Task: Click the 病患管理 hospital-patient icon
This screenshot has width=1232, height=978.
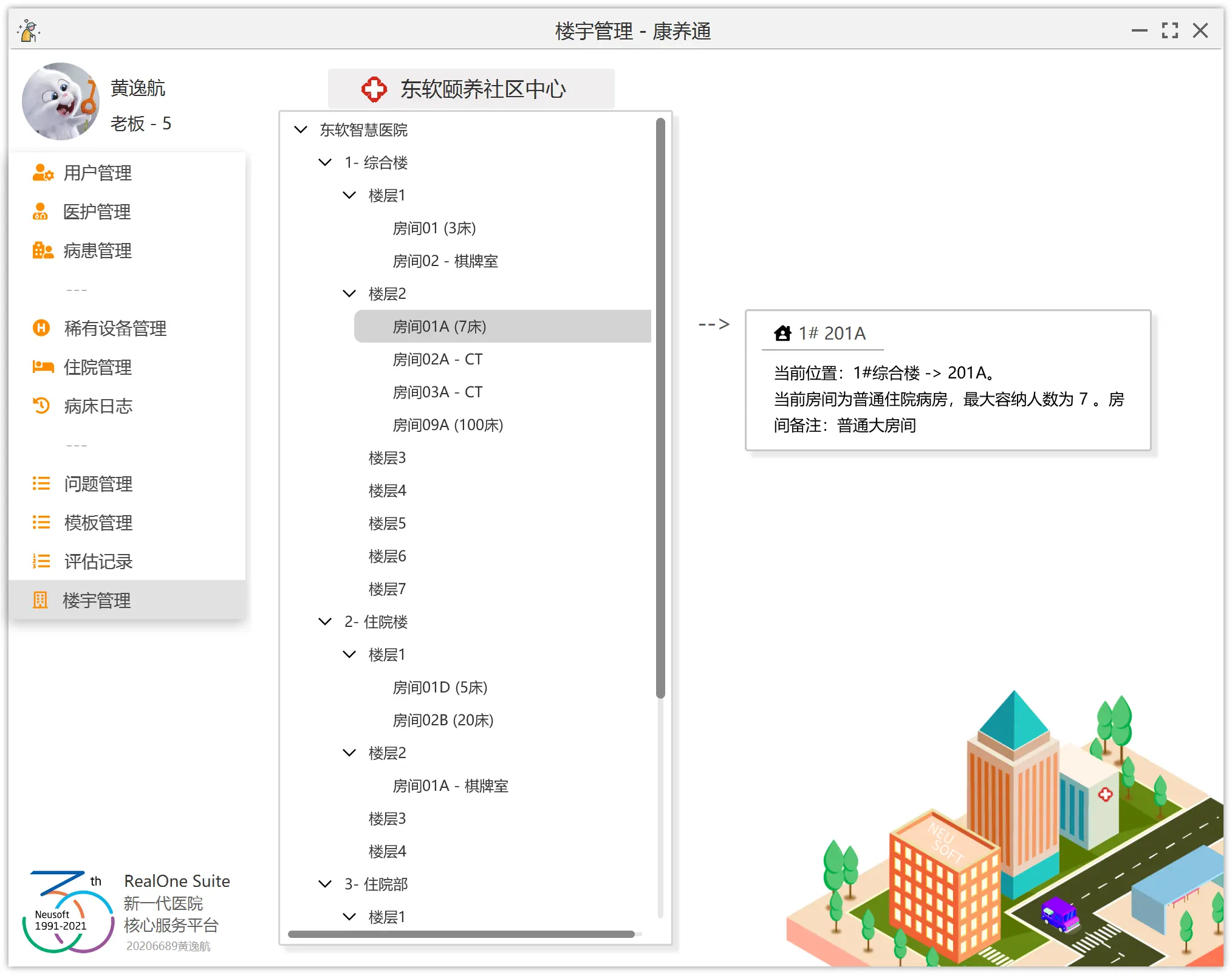Action: (42, 251)
